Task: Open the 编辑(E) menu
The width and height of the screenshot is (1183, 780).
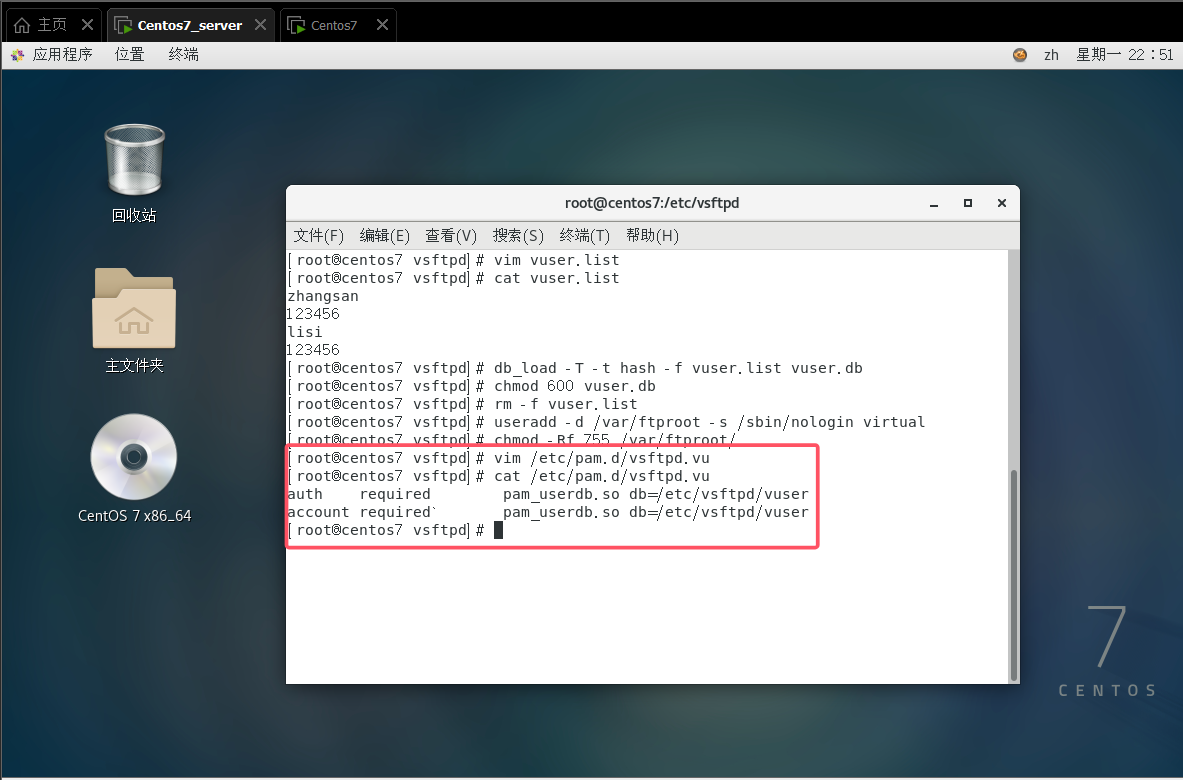Action: coord(385,235)
